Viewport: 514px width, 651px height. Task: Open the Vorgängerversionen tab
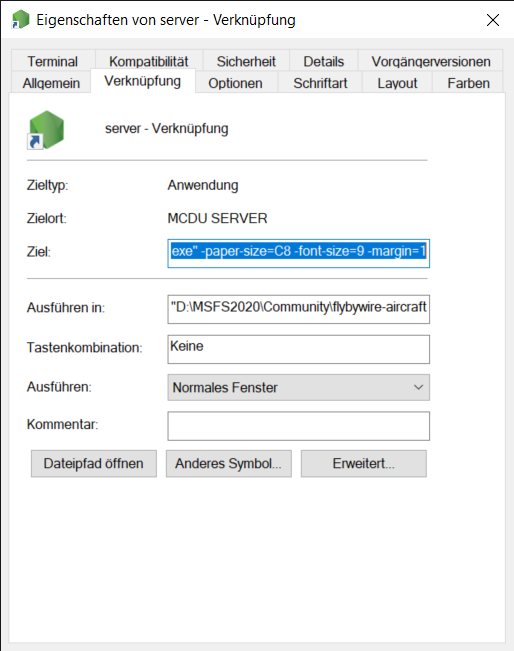pyautogui.click(x=431, y=61)
